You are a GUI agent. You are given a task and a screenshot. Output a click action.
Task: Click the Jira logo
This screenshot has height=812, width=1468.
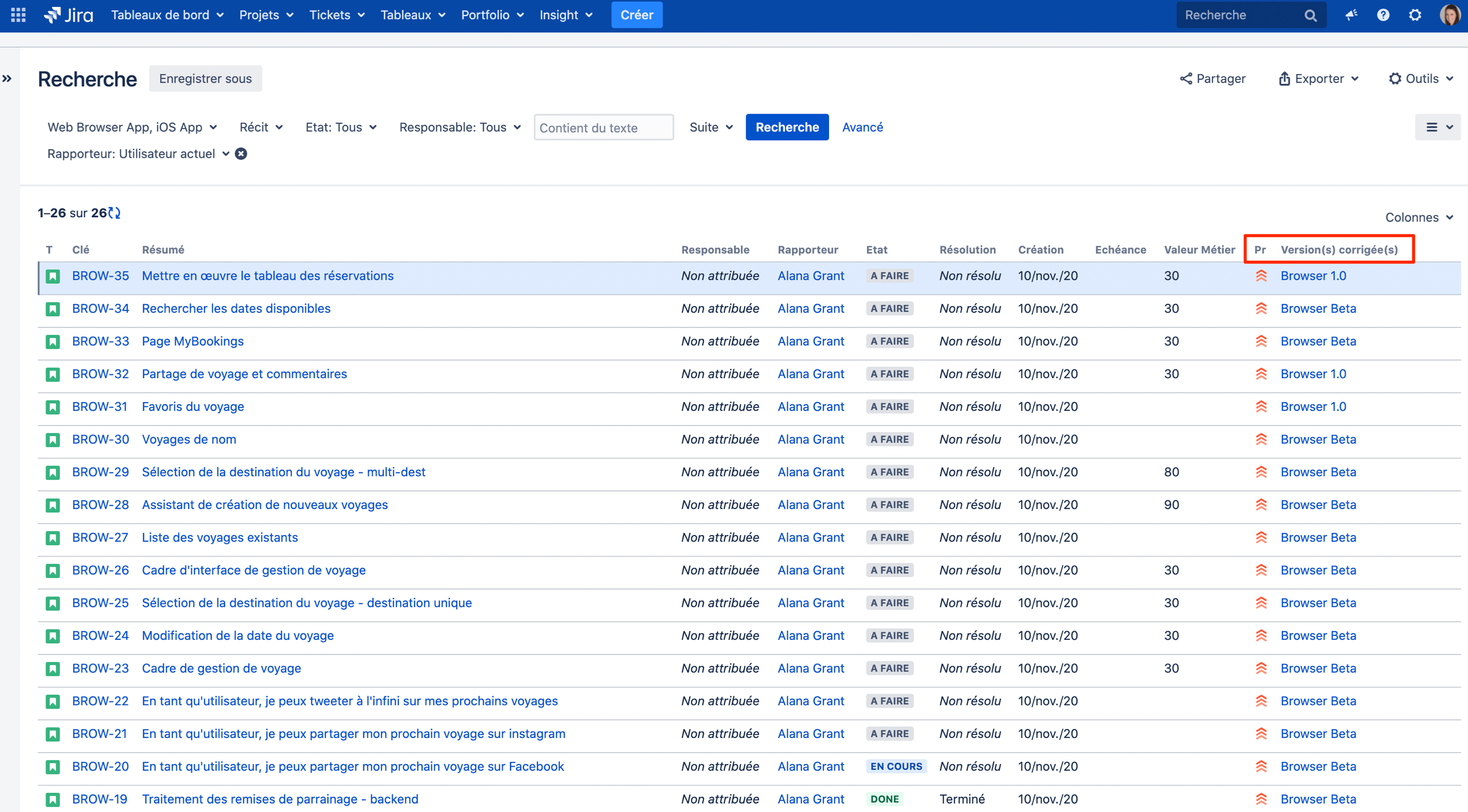(69, 15)
